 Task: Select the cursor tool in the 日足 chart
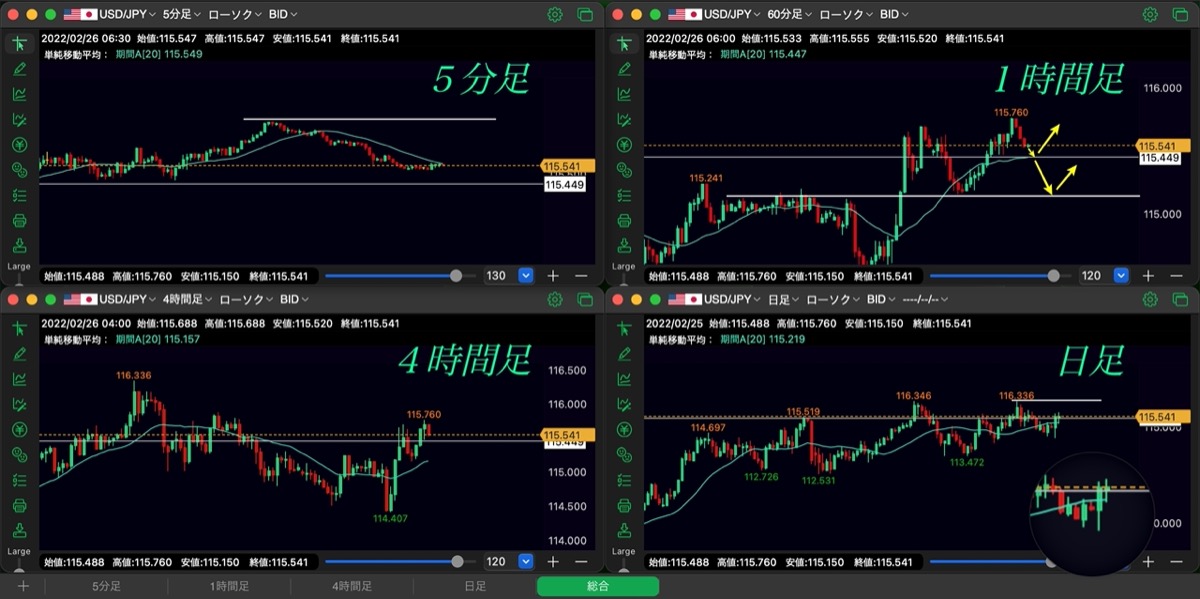(x=624, y=328)
